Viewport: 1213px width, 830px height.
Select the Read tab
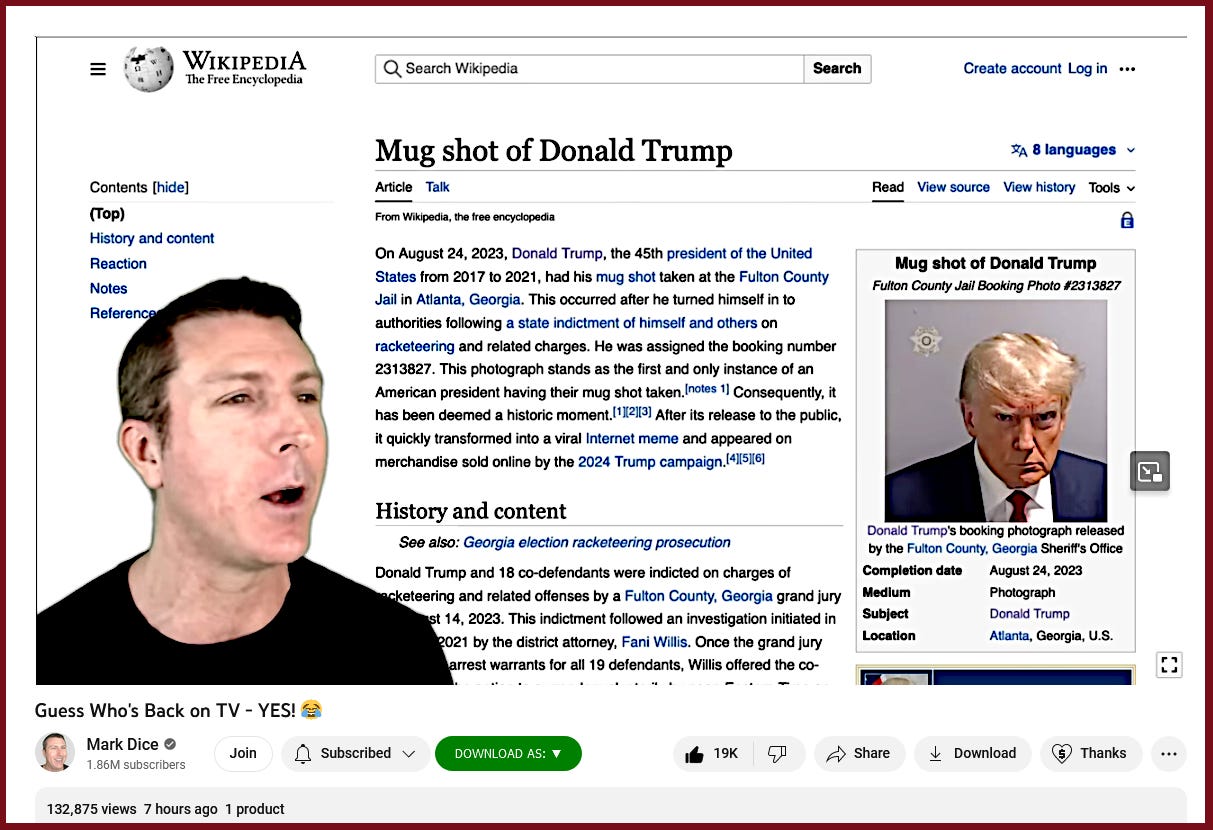point(888,187)
